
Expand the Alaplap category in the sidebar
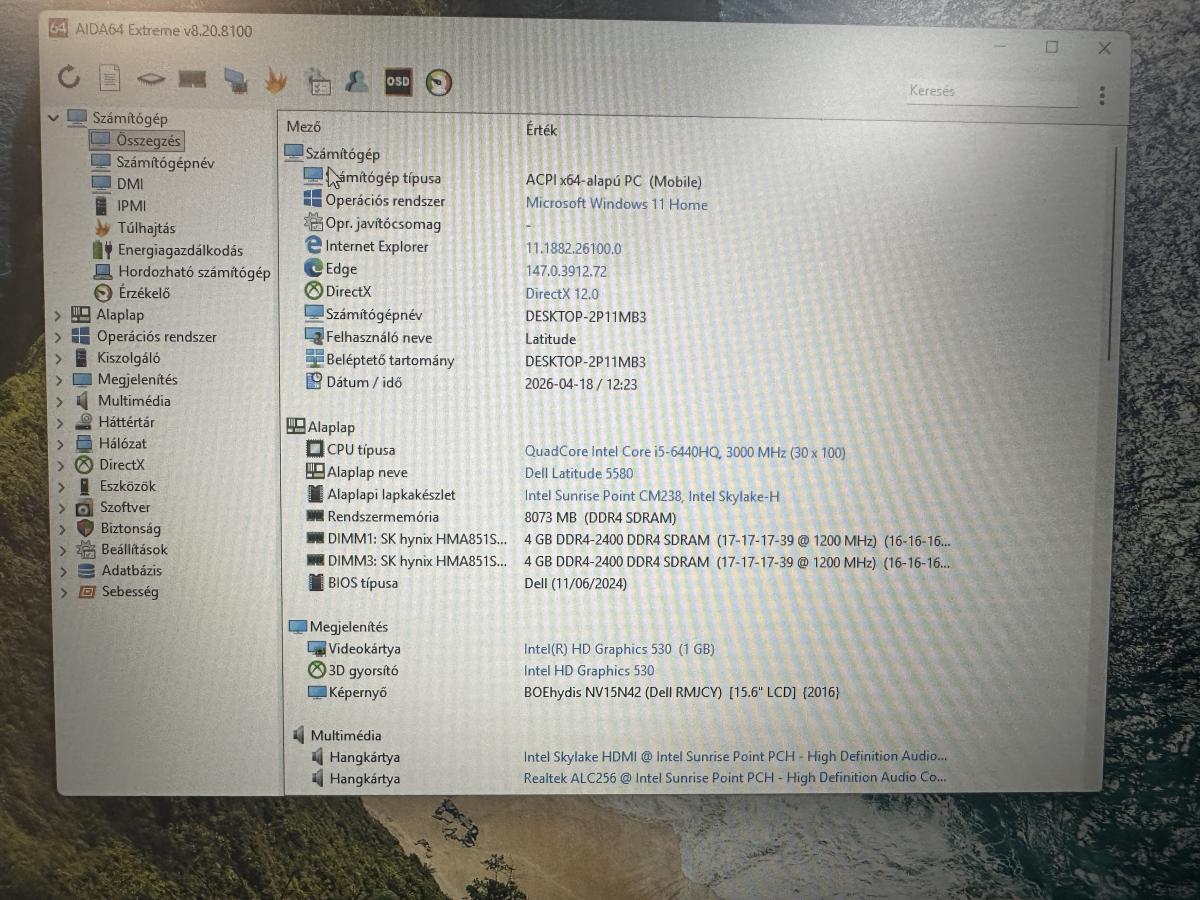point(59,314)
